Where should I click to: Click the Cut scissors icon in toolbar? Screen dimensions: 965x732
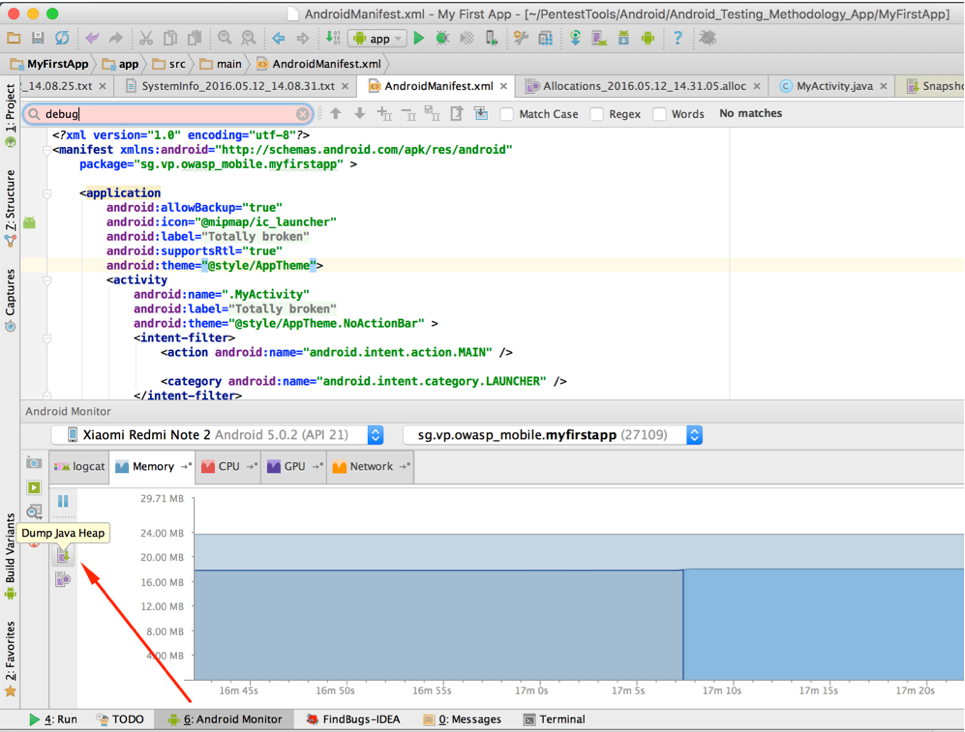point(146,38)
